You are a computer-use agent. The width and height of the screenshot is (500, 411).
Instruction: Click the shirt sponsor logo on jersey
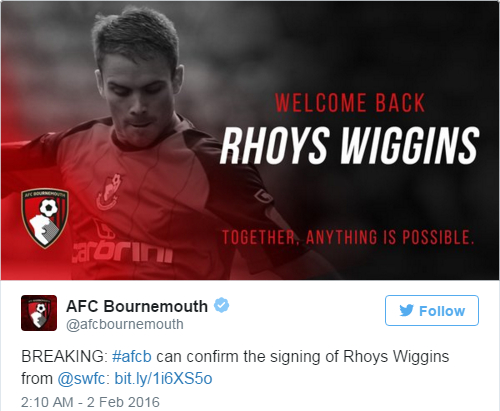click(123, 245)
